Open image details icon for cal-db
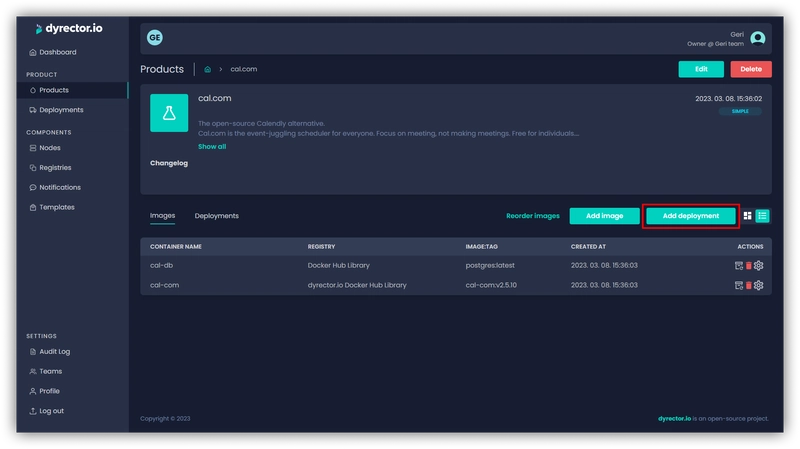The image size is (800, 449). (738, 265)
